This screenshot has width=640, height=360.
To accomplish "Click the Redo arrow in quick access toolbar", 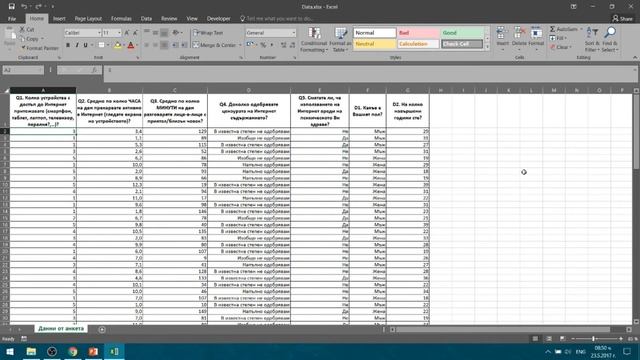I will [x=38, y=6].
